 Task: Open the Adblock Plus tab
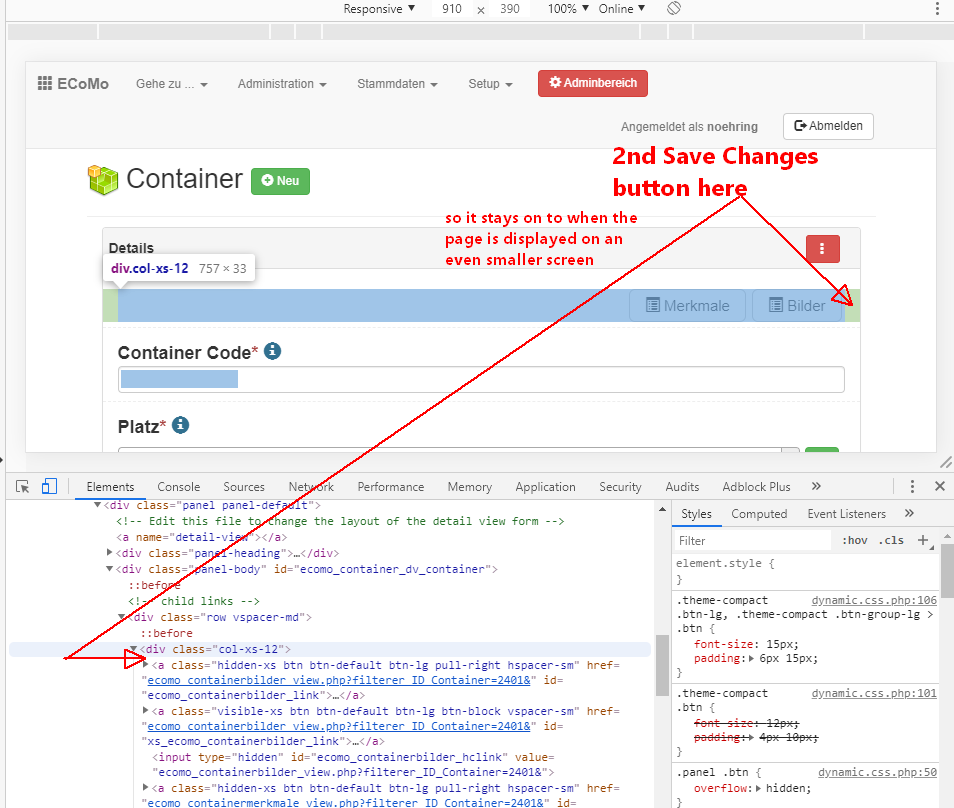756,487
